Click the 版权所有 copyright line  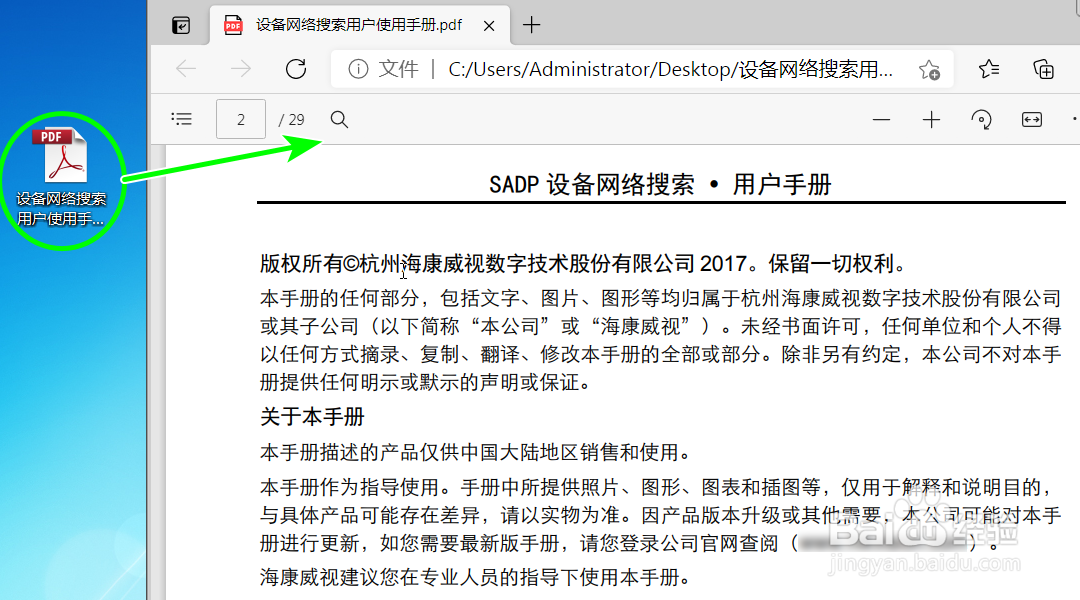(x=586, y=263)
